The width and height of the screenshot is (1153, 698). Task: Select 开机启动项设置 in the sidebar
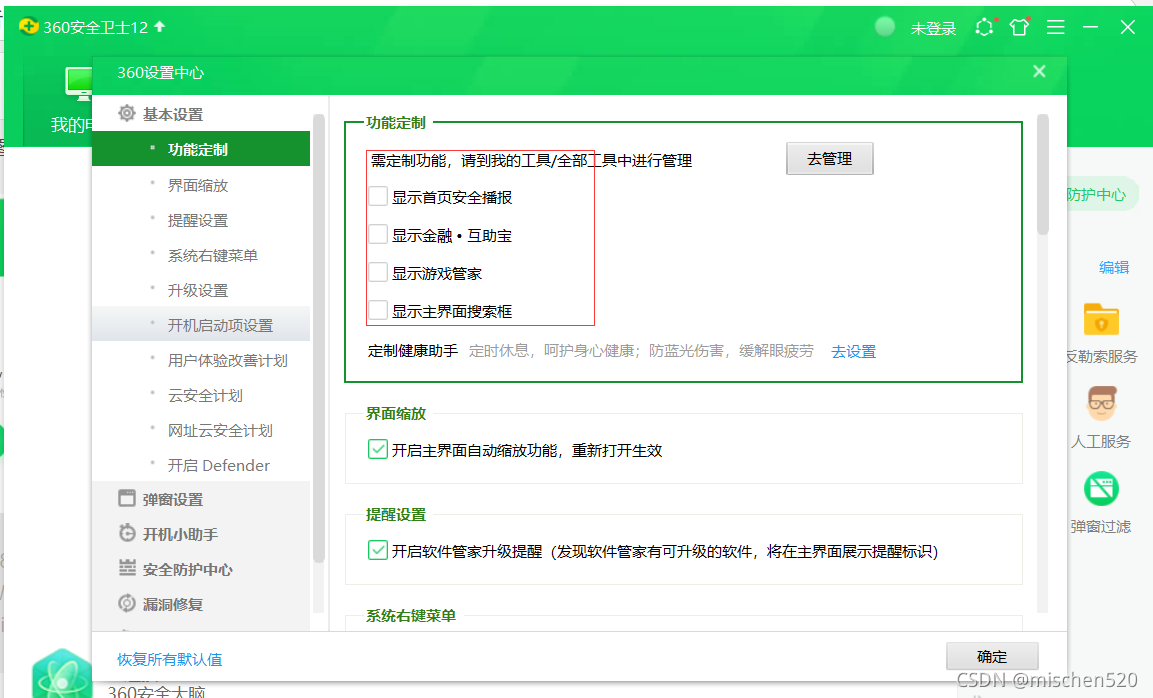[201, 324]
